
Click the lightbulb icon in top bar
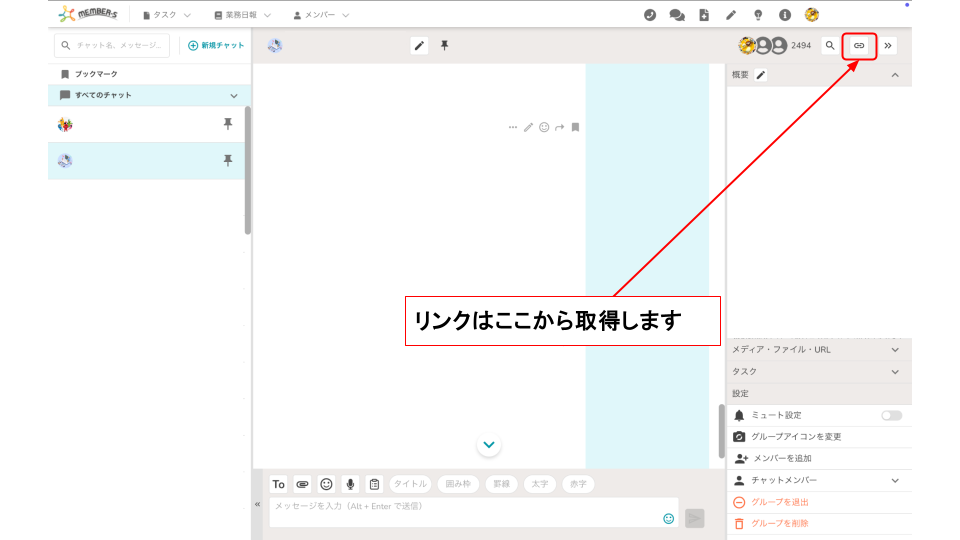coord(758,15)
